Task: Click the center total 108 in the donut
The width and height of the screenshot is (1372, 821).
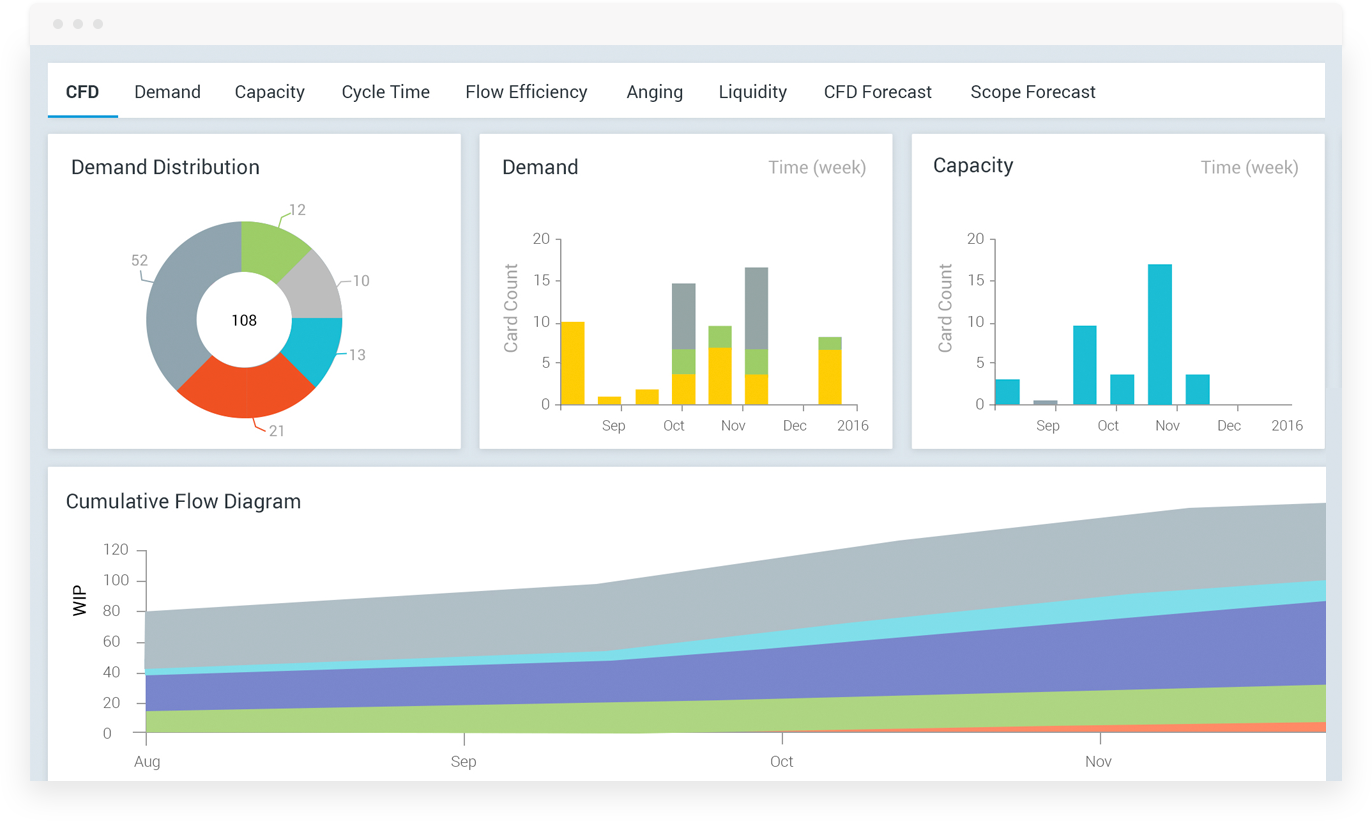Action: (x=243, y=319)
